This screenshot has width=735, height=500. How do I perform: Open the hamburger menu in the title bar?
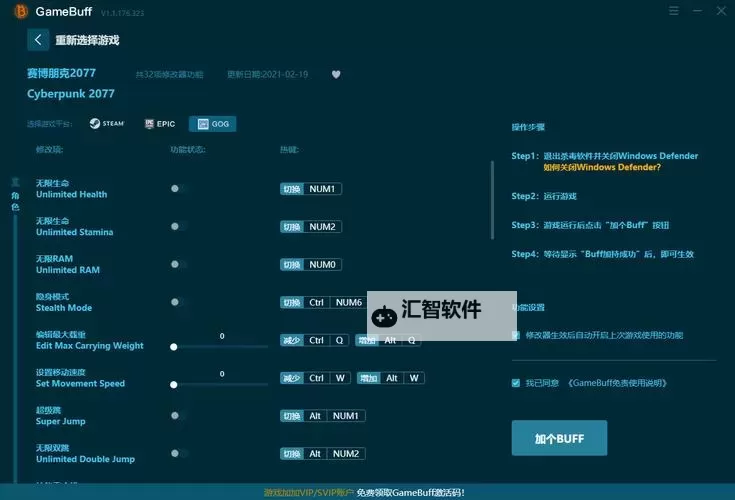coord(674,11)
